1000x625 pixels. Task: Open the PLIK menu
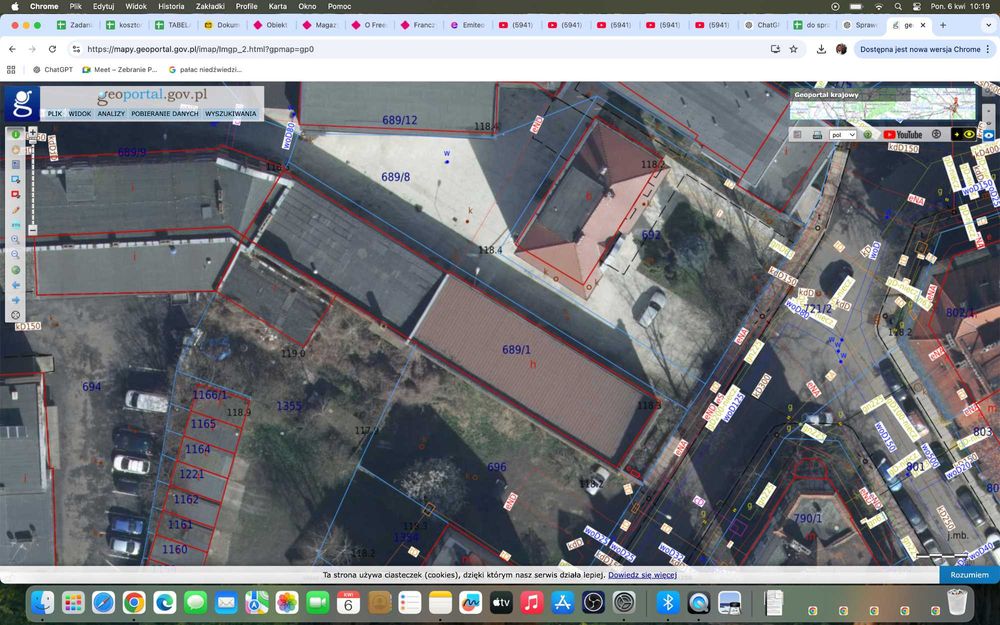[55, 114]
